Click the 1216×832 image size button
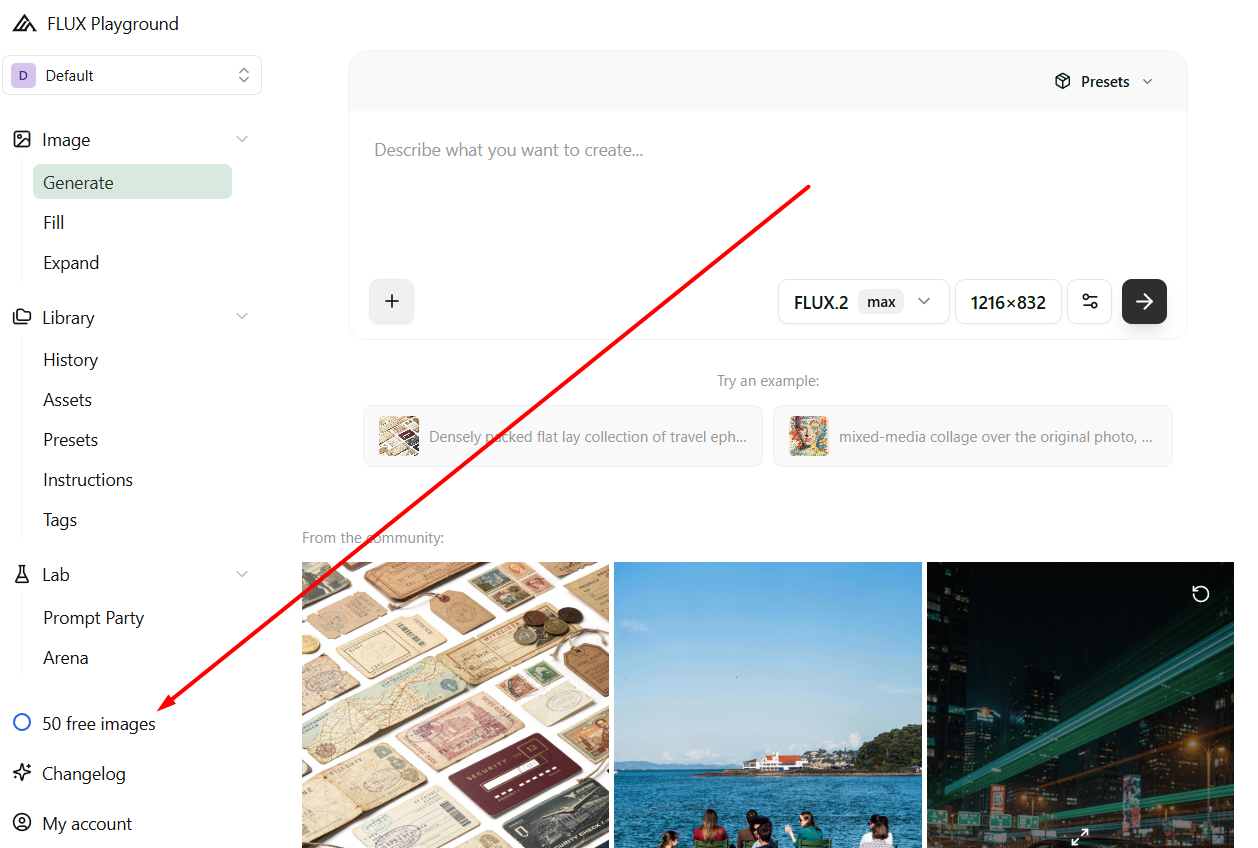The image size is (1258, 848). point(1007,301)
